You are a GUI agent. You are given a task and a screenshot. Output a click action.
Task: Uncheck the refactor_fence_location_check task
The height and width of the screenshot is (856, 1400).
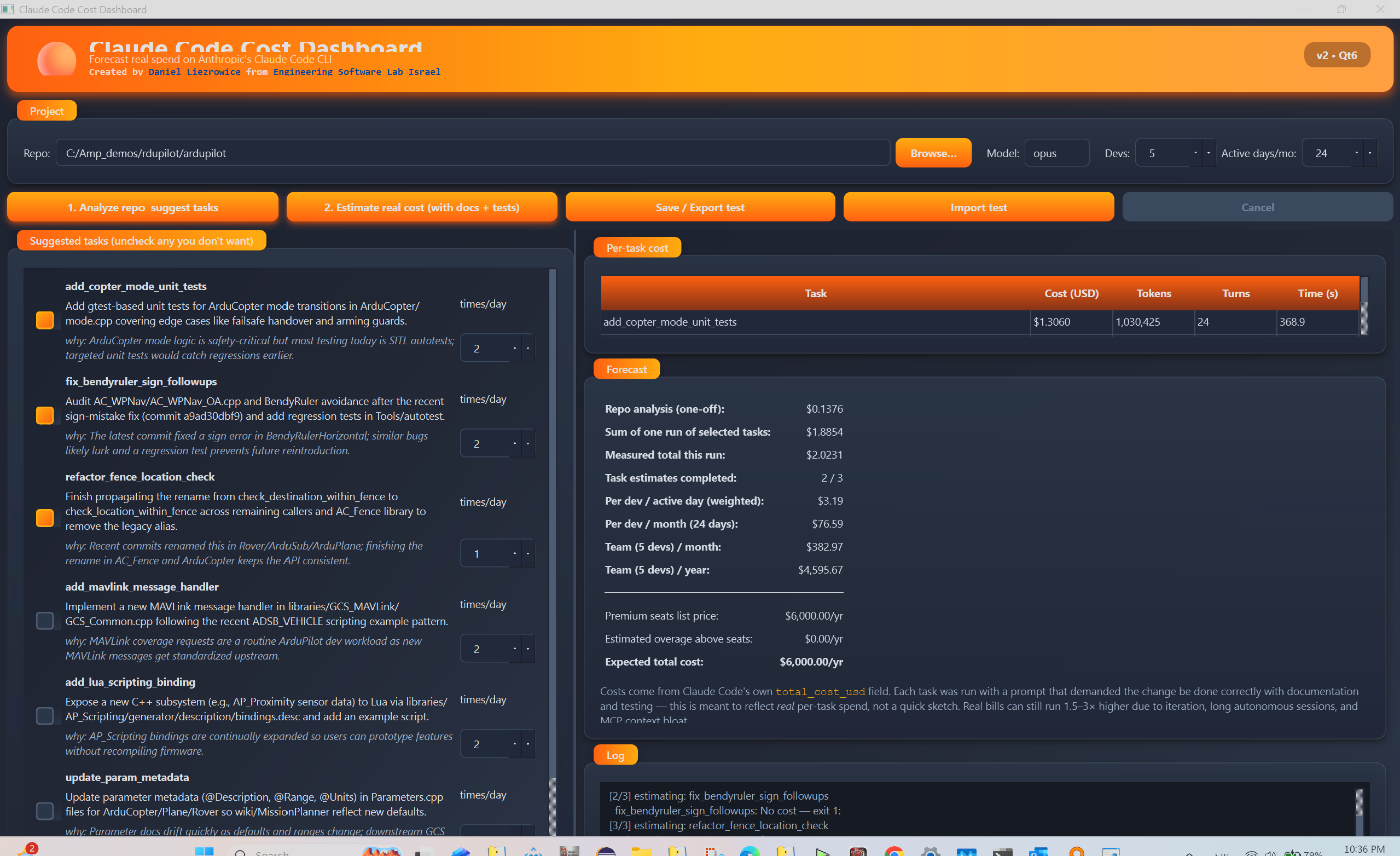pyautogui.click(x=45, y=518)
